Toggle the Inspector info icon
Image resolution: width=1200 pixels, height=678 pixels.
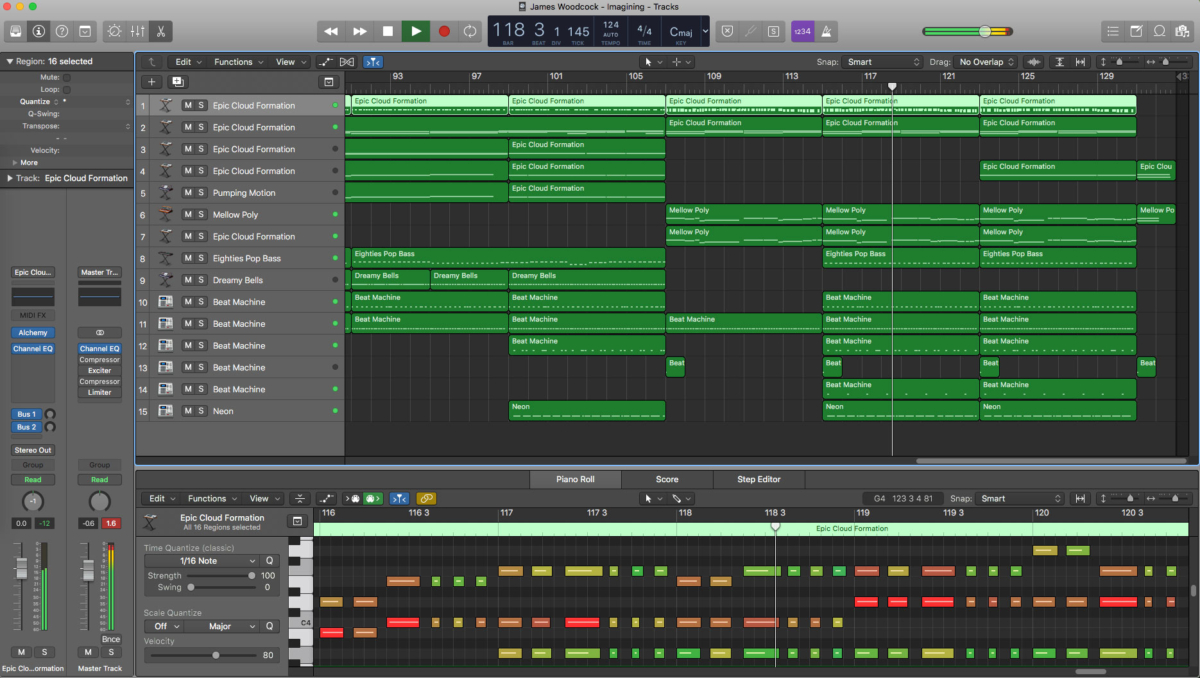point(39,31)
